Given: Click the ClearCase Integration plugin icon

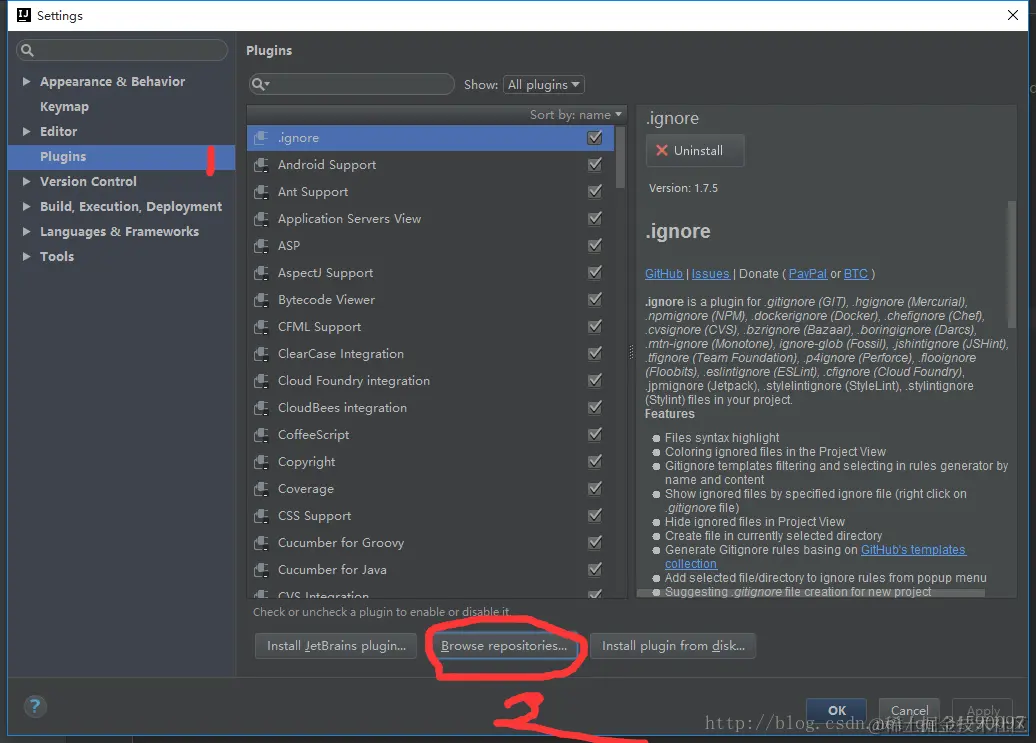Looking at the screenshot, I should click(x=261, y=355).
